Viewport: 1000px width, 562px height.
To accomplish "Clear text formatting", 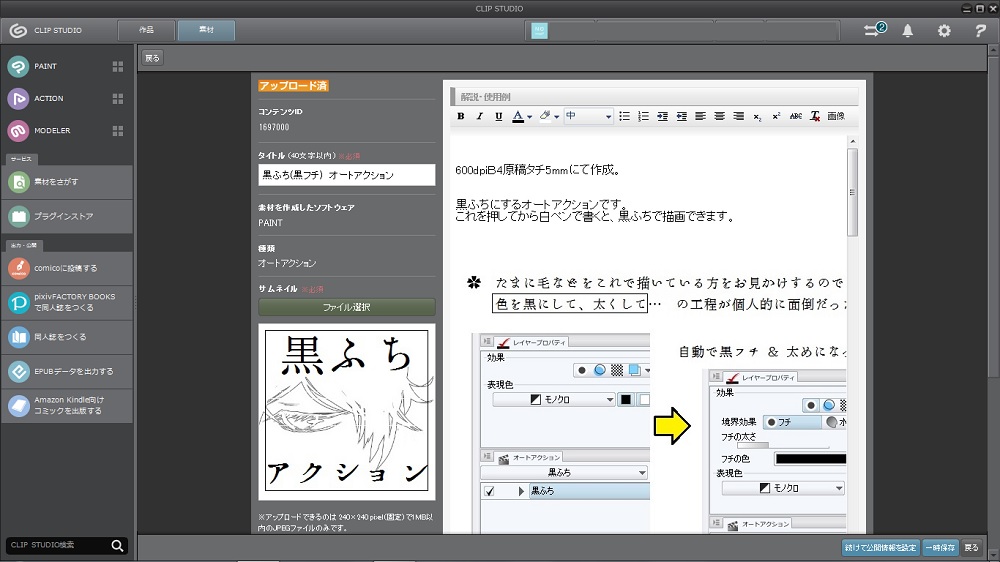I will [815, 116].
